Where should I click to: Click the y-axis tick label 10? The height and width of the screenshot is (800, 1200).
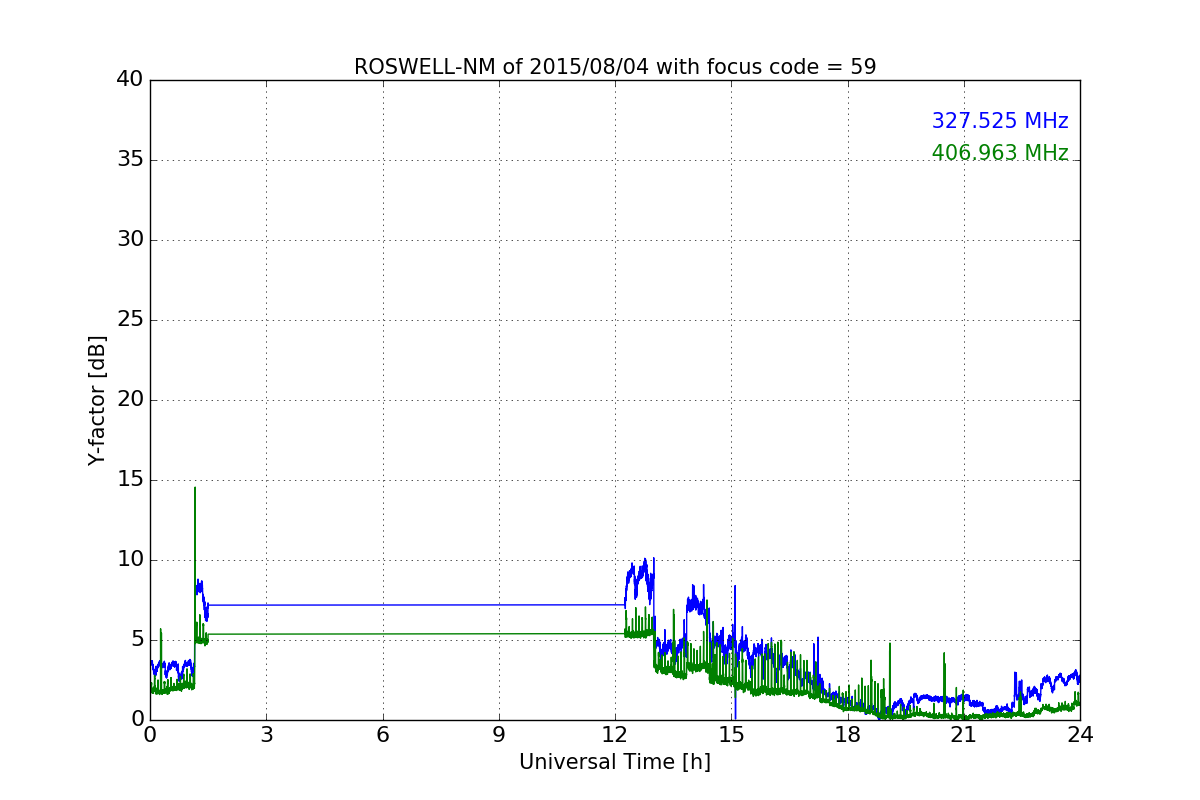click(x=130, y=560)
